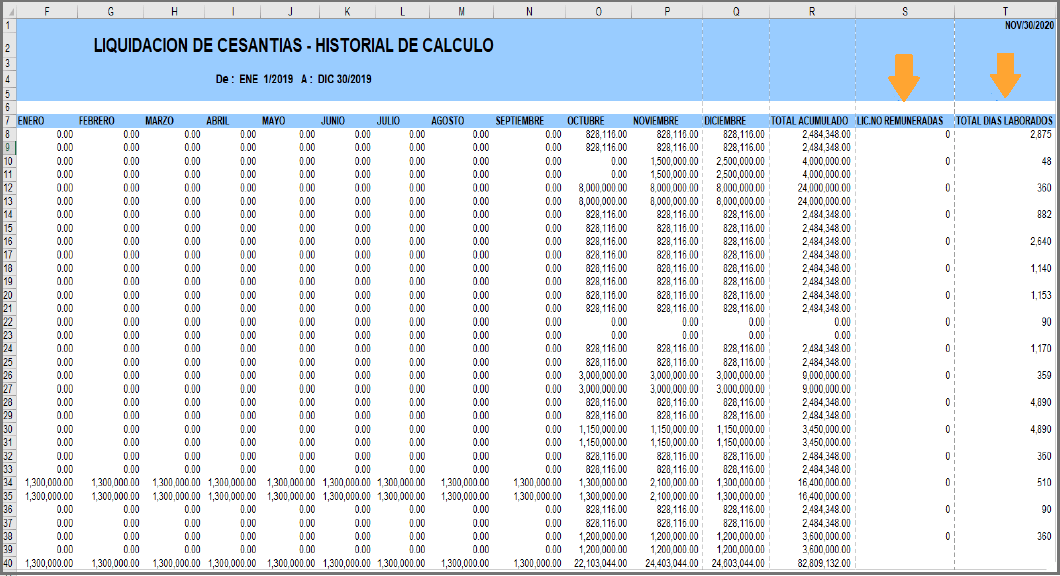The width and height of the screenshot is (1060, 576).
Task: Select row 40 header number
Action: pyautogui.click(x=8, y=563)
